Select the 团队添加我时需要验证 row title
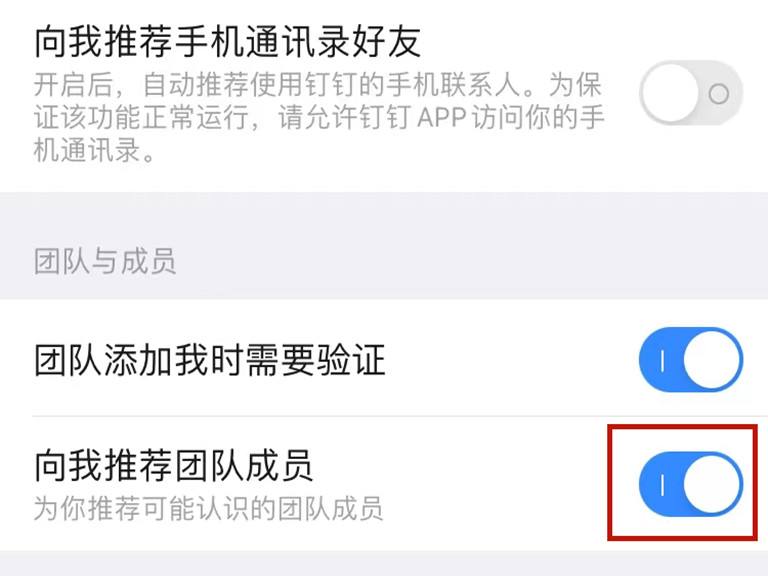The width and height of the screenshot is (768, 576). click(x=210, y=360)
